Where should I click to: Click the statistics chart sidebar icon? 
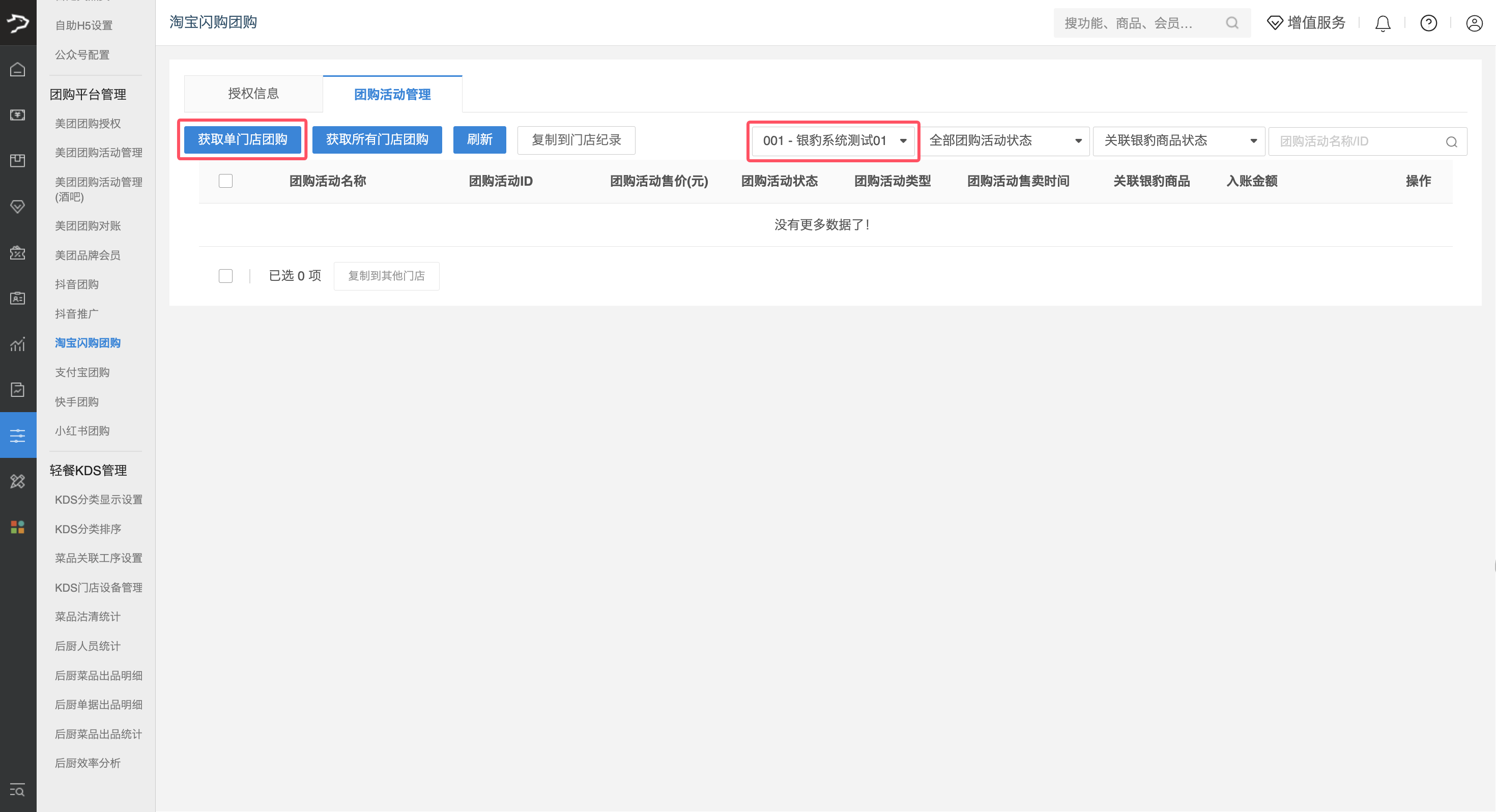pyautogui.click(x=17, y=344)
